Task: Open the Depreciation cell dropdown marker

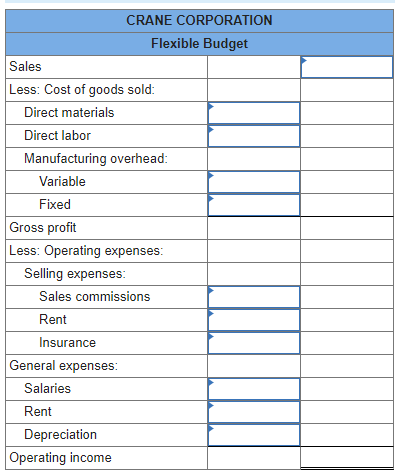Action: tap(211, 428)
